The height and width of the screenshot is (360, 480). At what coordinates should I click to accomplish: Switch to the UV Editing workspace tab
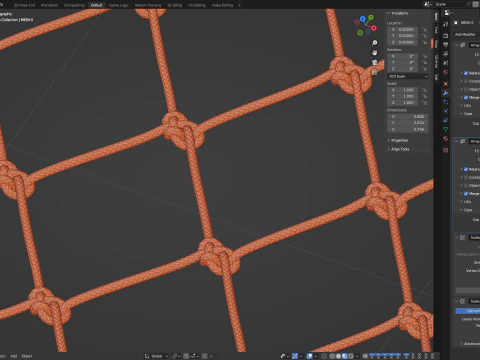(197, 5)
